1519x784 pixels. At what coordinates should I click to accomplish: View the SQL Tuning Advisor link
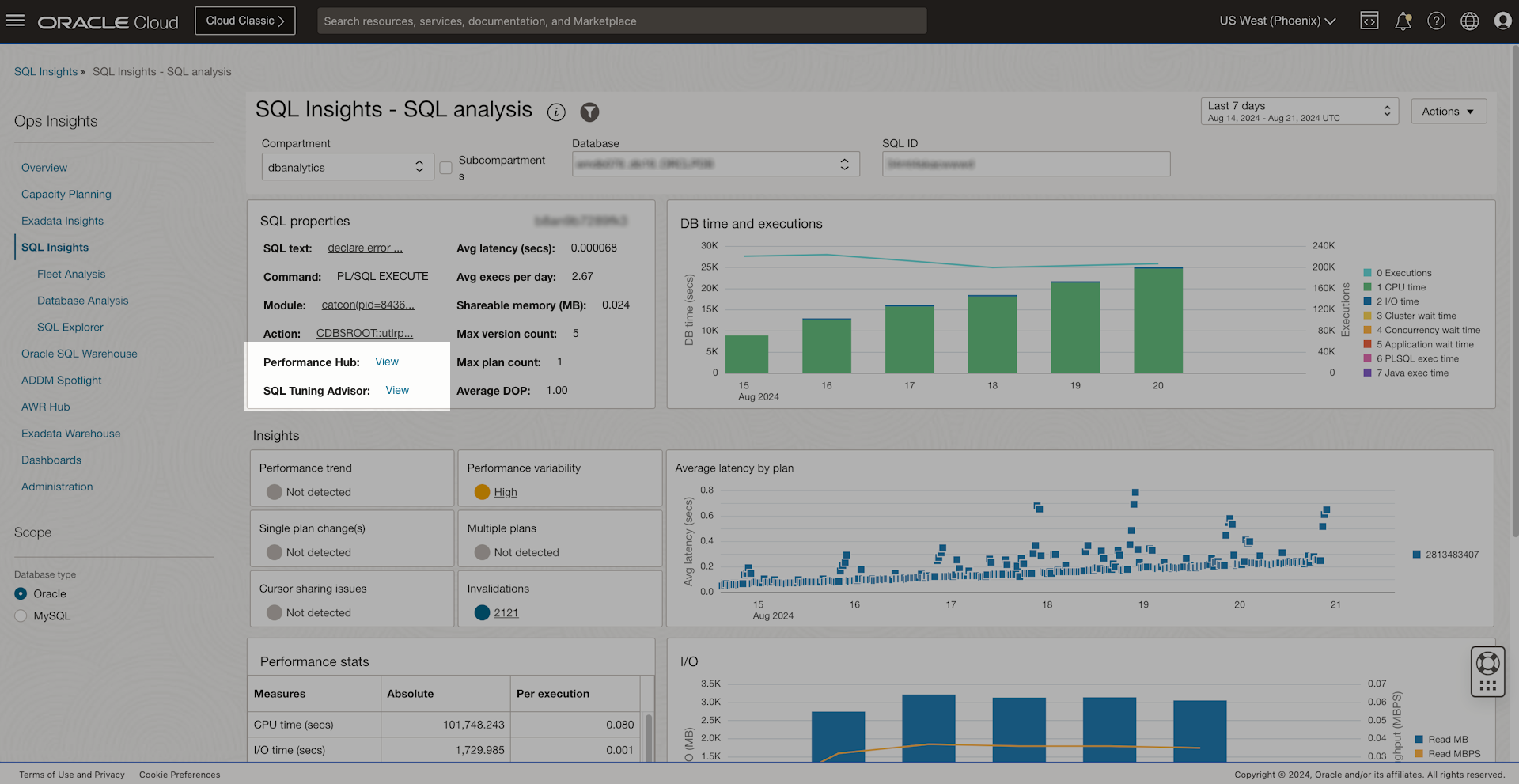click(397, 391)
